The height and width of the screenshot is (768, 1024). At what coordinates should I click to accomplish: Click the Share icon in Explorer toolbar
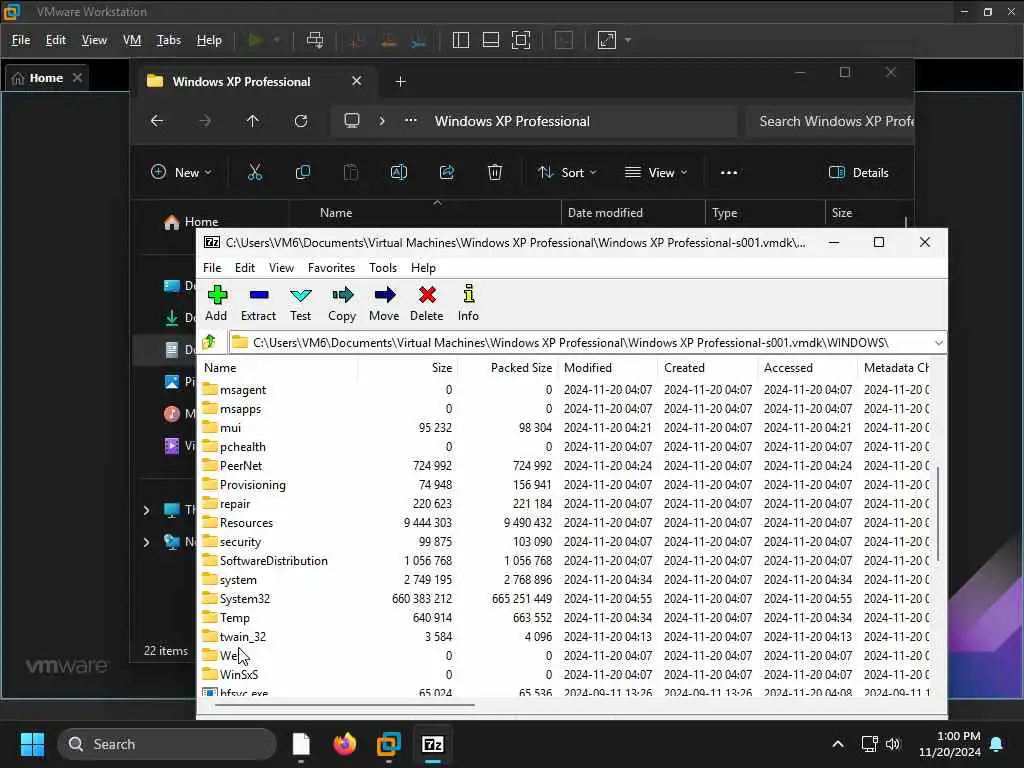click(447, 172)
